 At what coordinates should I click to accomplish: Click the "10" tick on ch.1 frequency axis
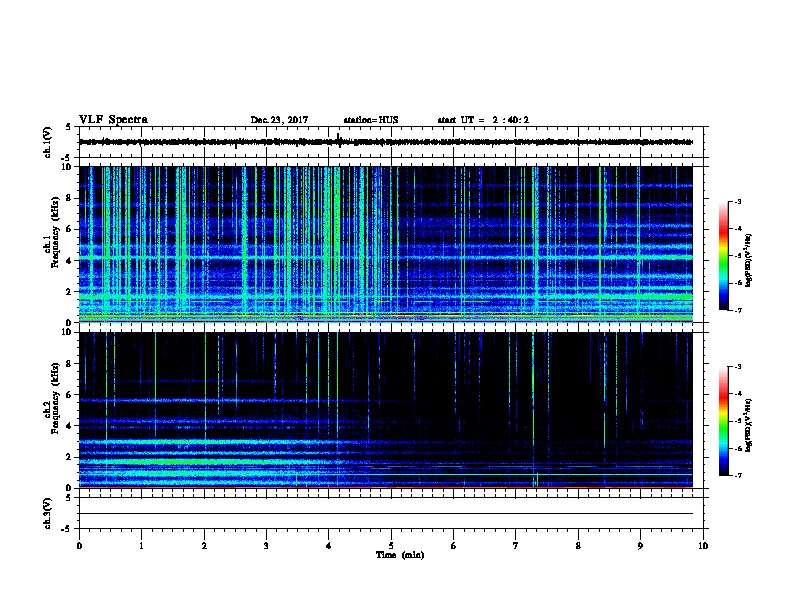coord(68,167)
